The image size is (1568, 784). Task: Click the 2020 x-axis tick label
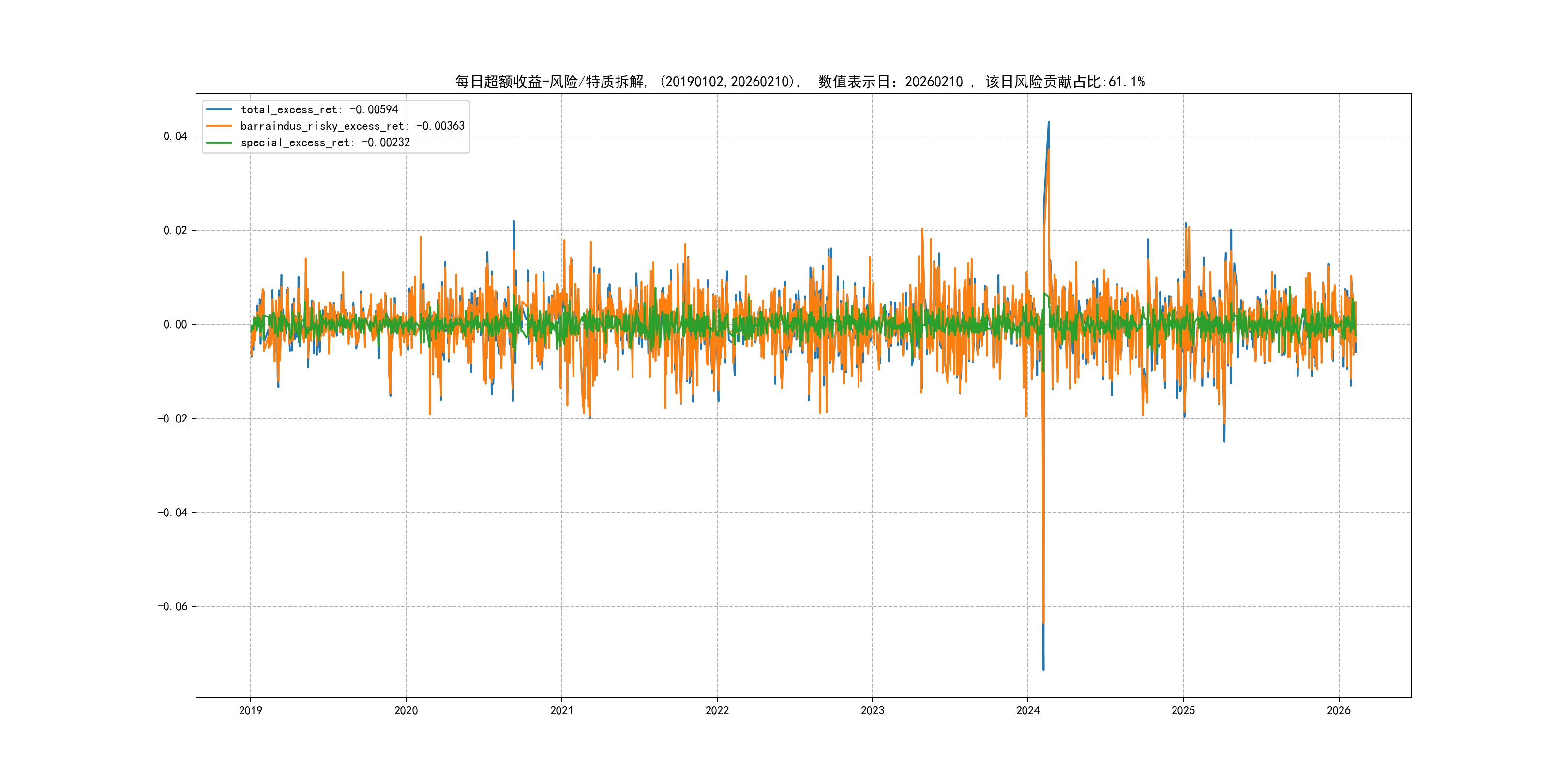(x=406, y=710)
